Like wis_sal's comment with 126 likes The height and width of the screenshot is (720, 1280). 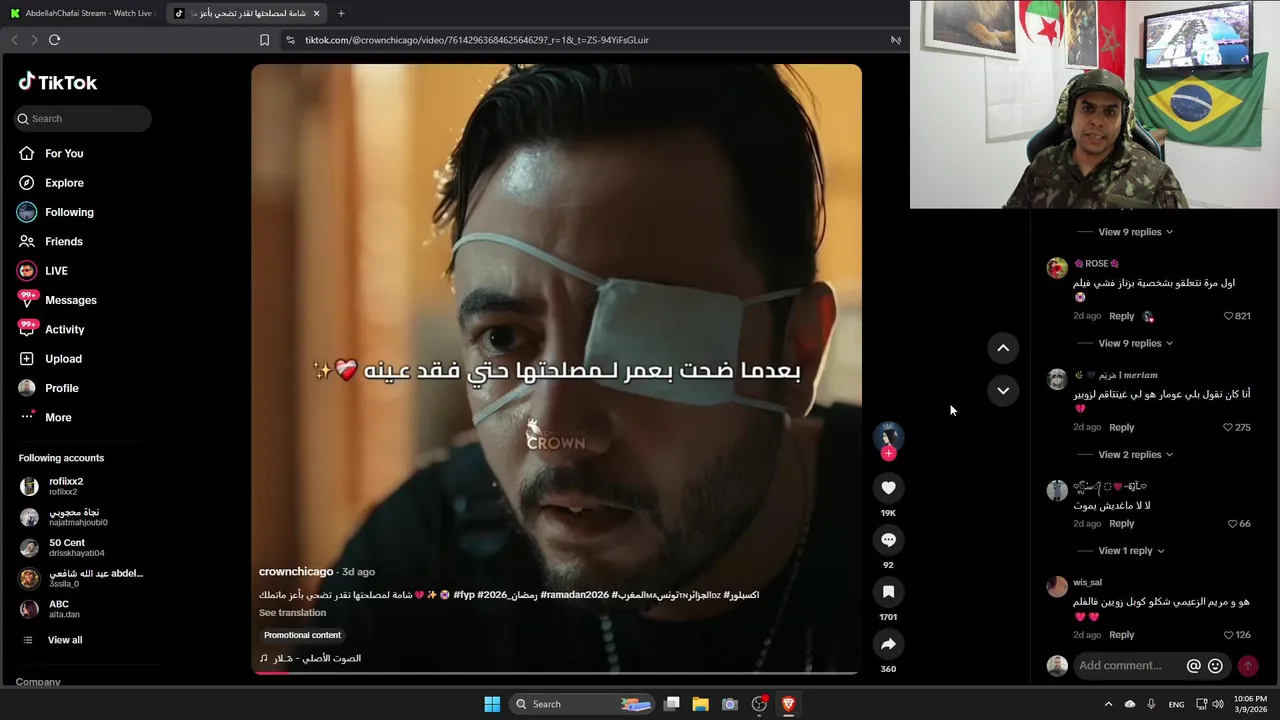(x=1229, y=635)
